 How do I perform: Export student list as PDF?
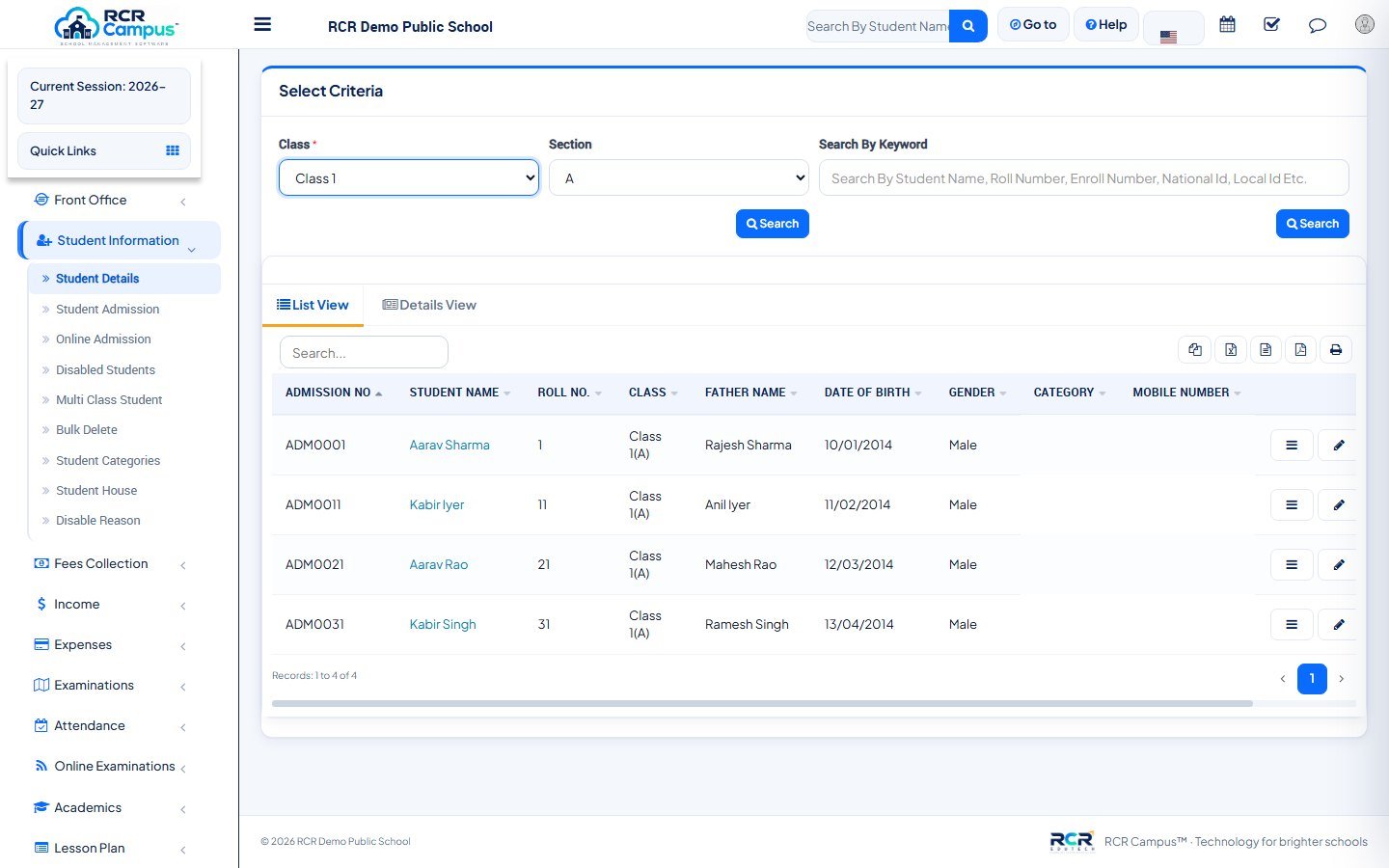click(1300, 350)
